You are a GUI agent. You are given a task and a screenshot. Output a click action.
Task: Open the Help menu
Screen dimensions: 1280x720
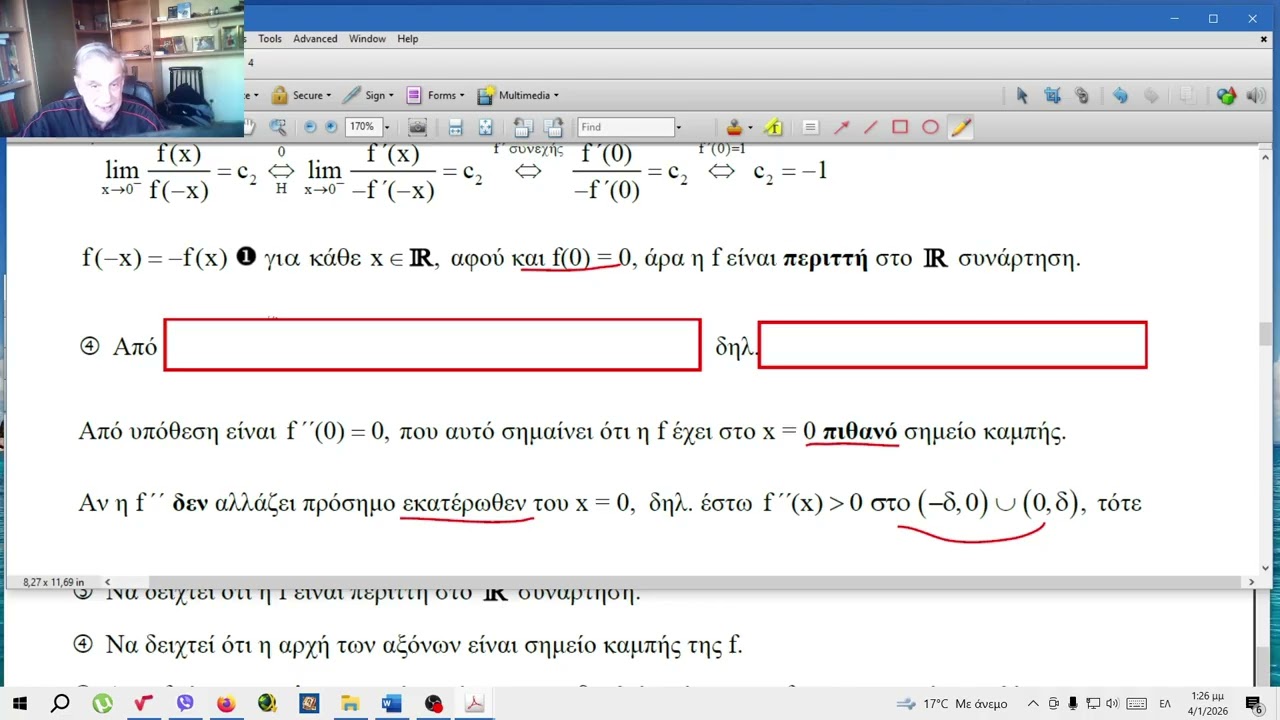(x=407, y=39)
